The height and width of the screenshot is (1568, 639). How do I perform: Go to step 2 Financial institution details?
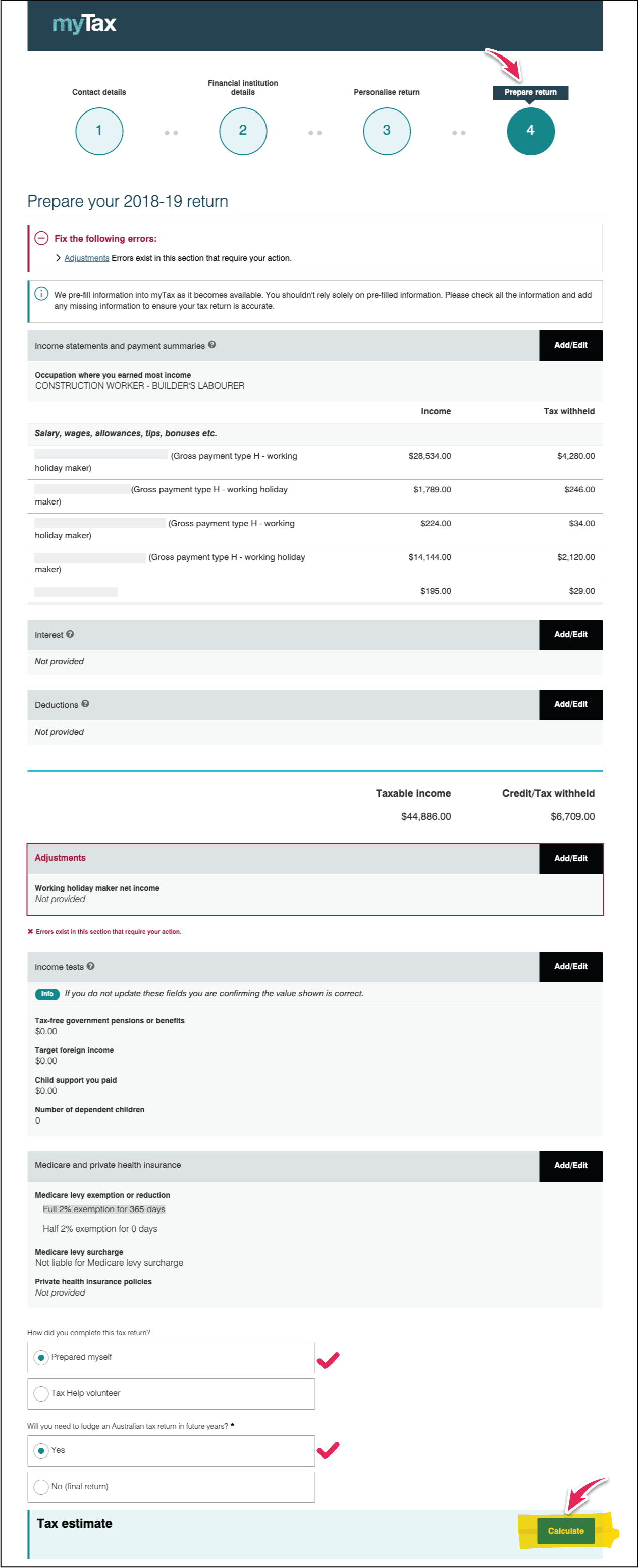(x=243, y=131)
